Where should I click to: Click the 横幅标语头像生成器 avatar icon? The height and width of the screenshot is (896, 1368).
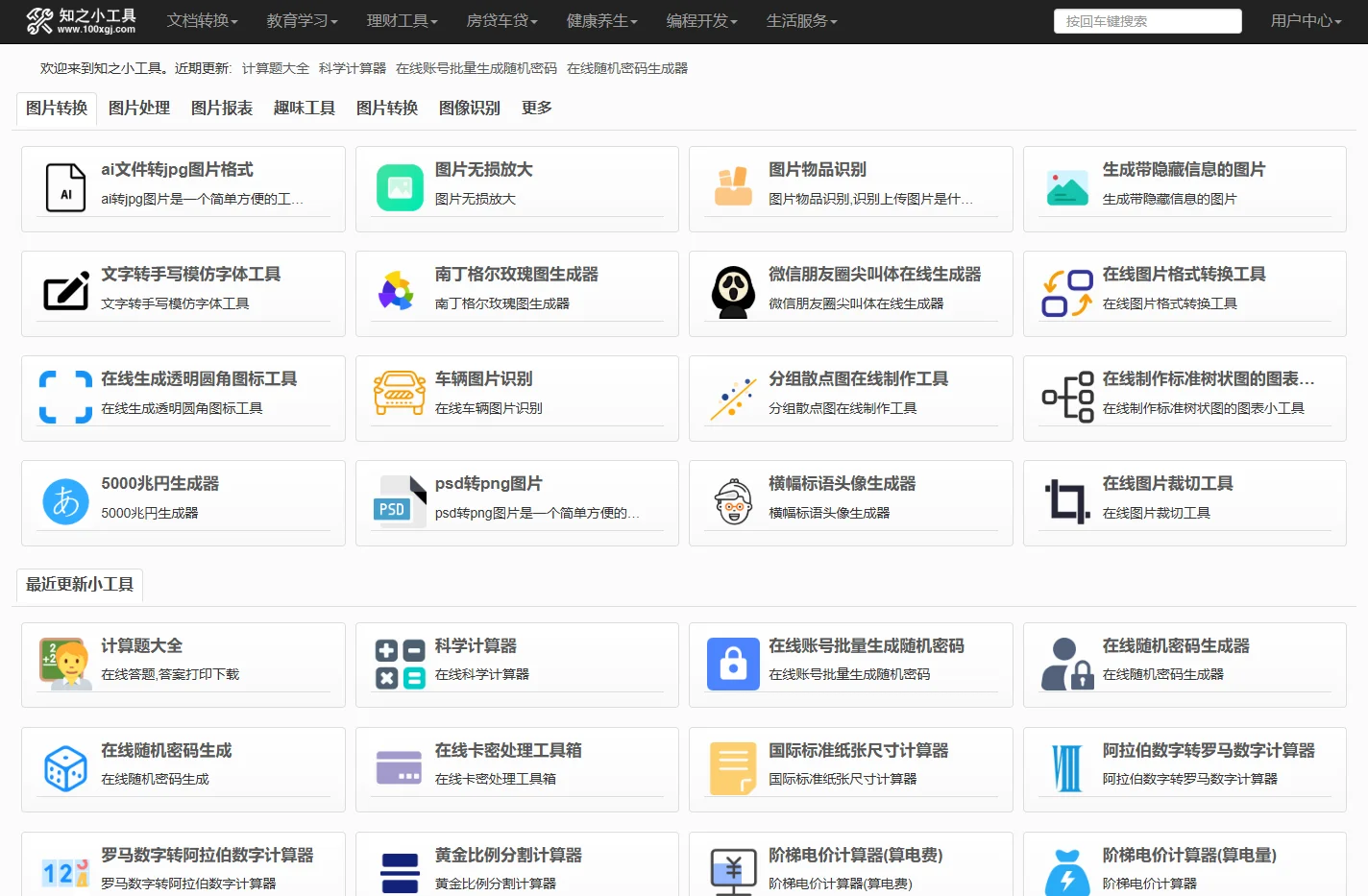click(x=733, y=501)
